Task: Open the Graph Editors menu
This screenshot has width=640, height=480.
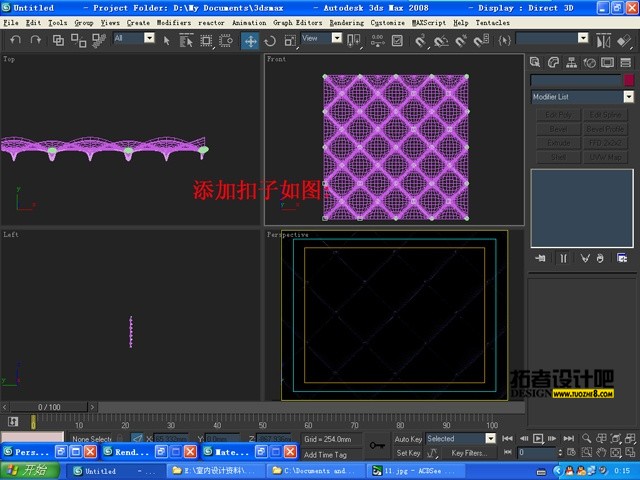Action: coord(298,23)
